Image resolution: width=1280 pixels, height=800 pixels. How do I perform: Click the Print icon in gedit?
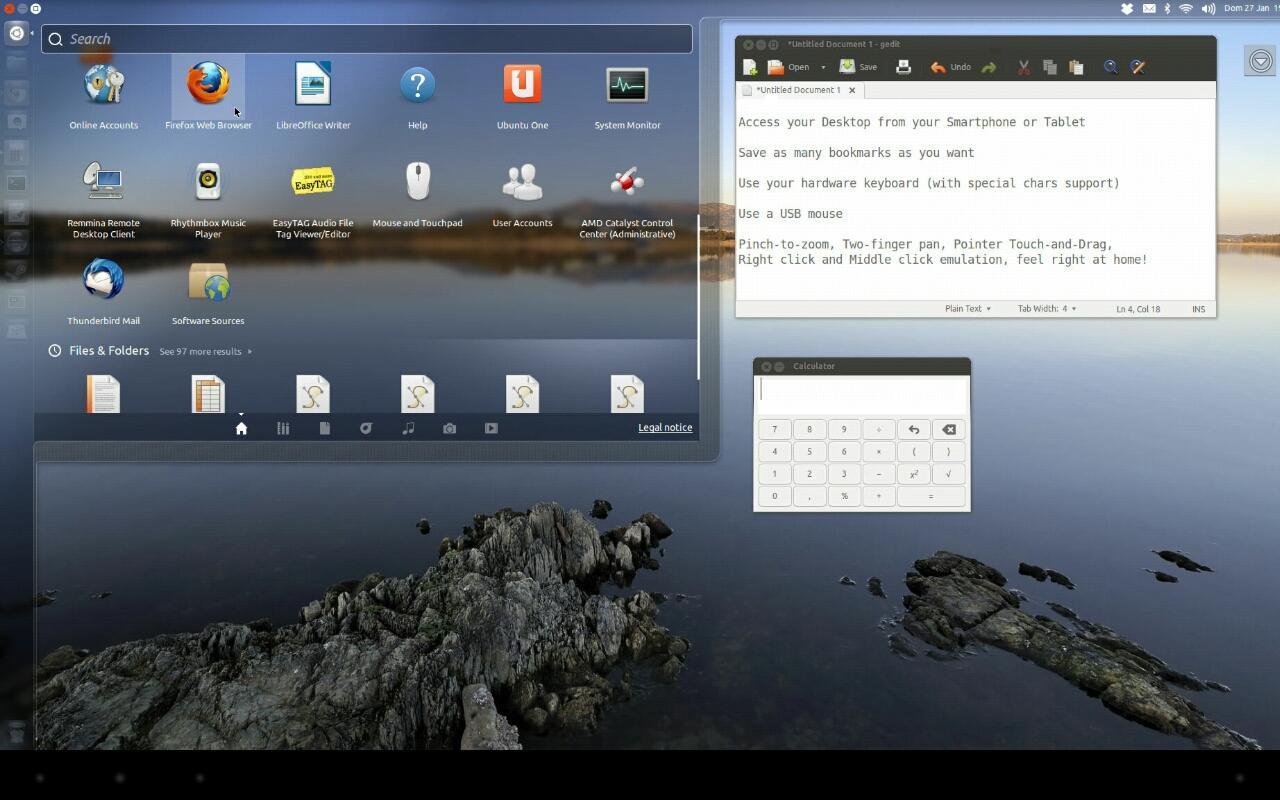tap(902, 66)
